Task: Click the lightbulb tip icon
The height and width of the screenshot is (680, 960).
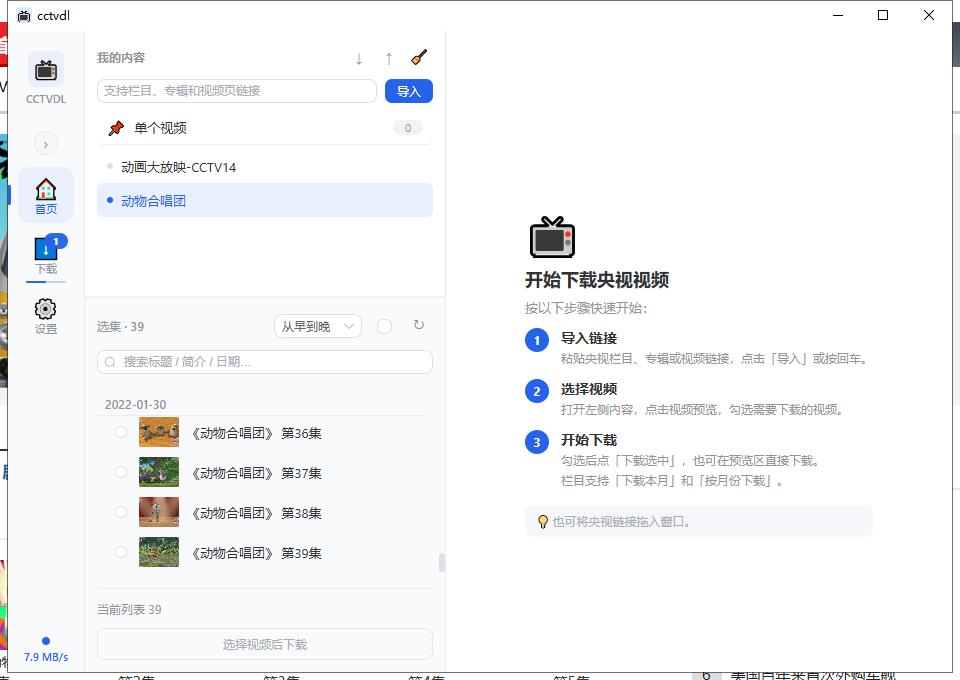Action: 542,521
